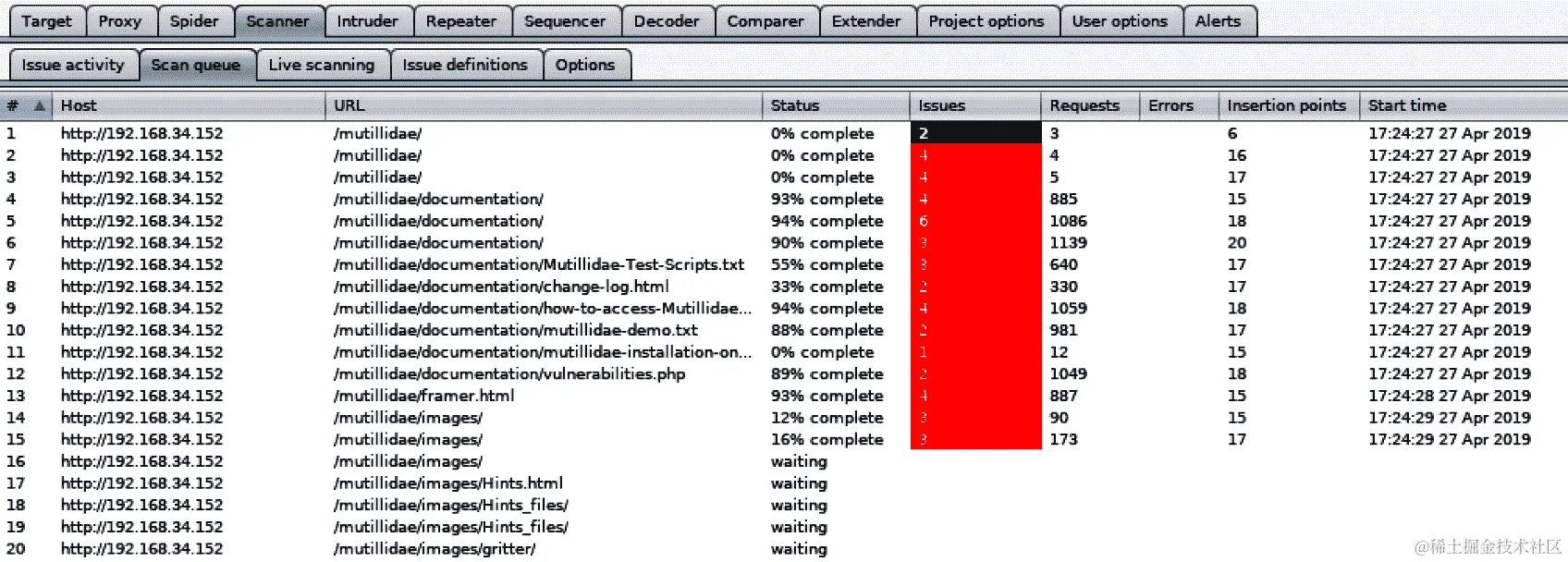
Task: Click requests value 1059 in row 9
Action: pyautogui.click(x=1069, y=308)
